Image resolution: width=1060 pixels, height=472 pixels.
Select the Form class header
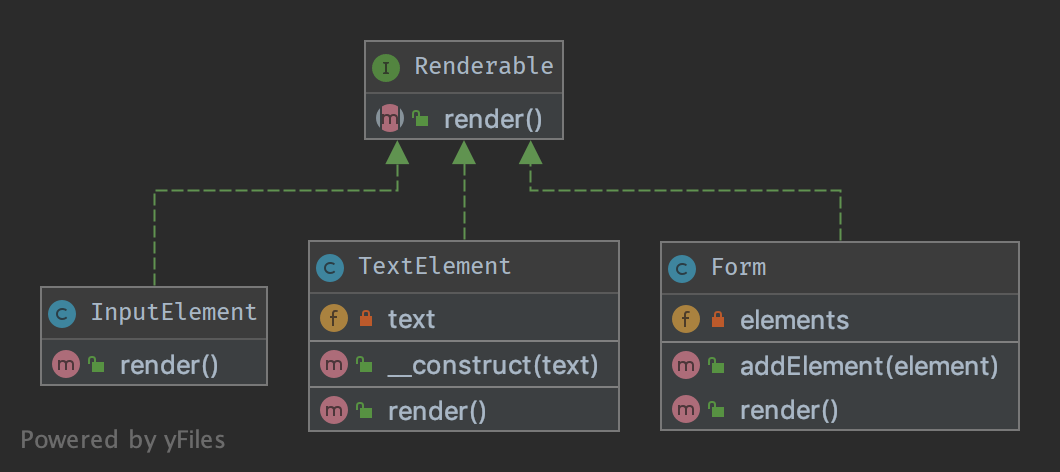click(738, 268)
